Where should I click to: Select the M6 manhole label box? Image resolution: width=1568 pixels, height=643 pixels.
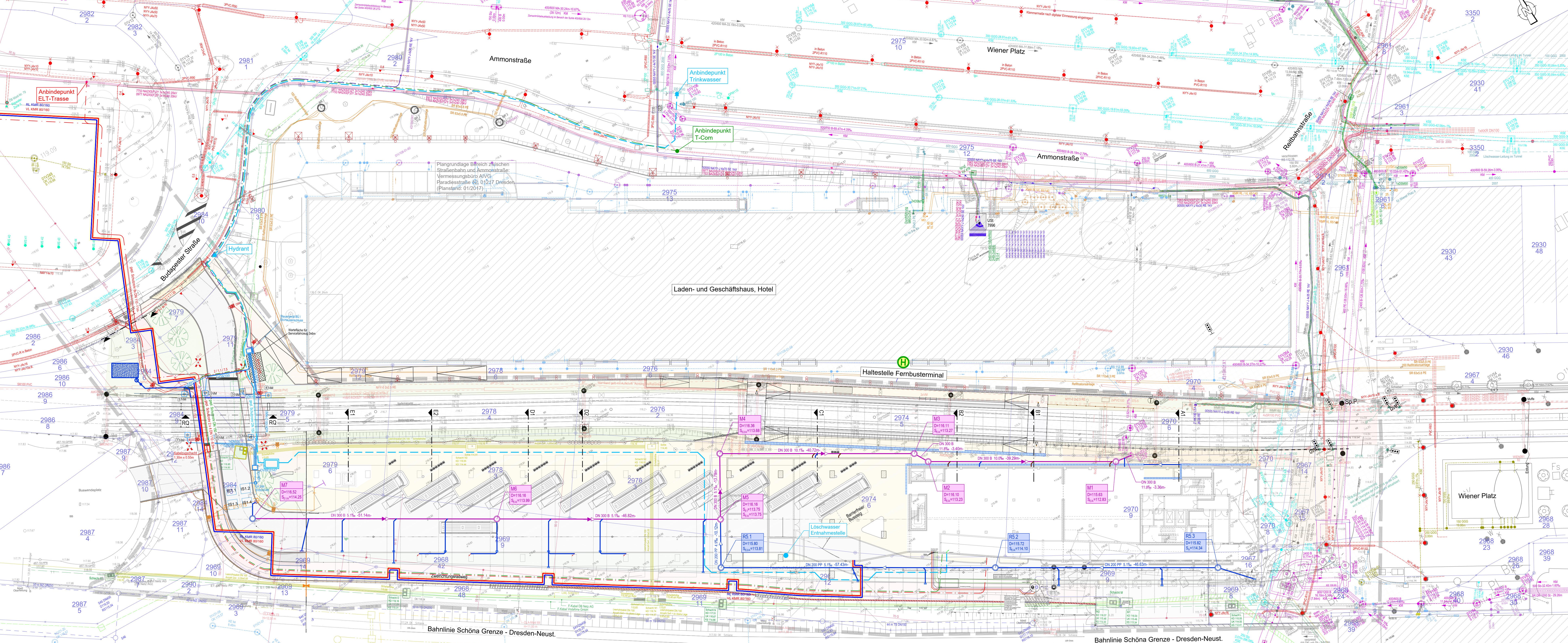point(520,495)
